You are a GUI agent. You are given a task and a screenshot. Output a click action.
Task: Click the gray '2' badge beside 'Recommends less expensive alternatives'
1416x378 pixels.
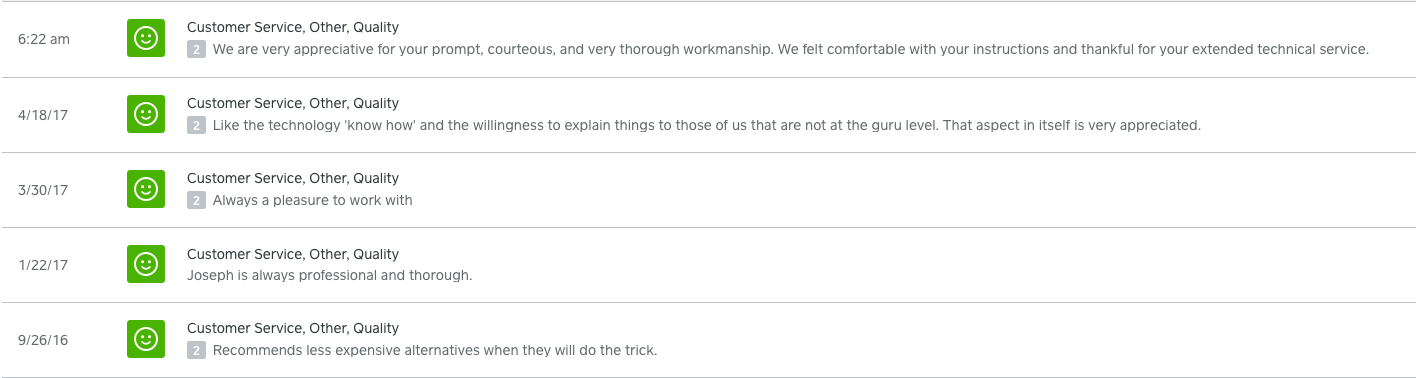pyautogui.click(x=196, y=350)
